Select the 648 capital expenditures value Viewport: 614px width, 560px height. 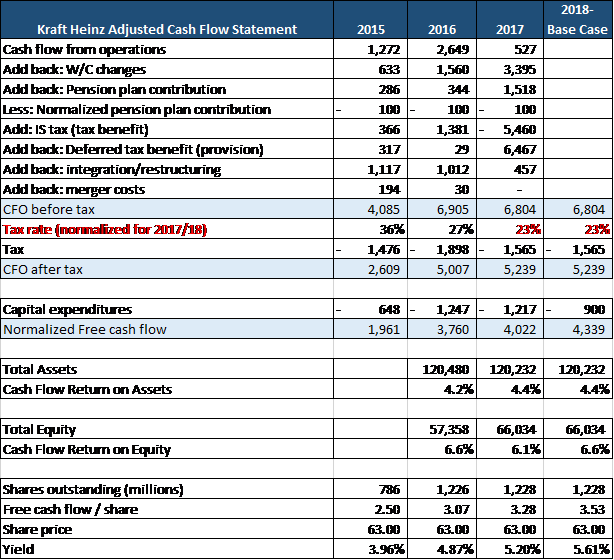point(389,309)
